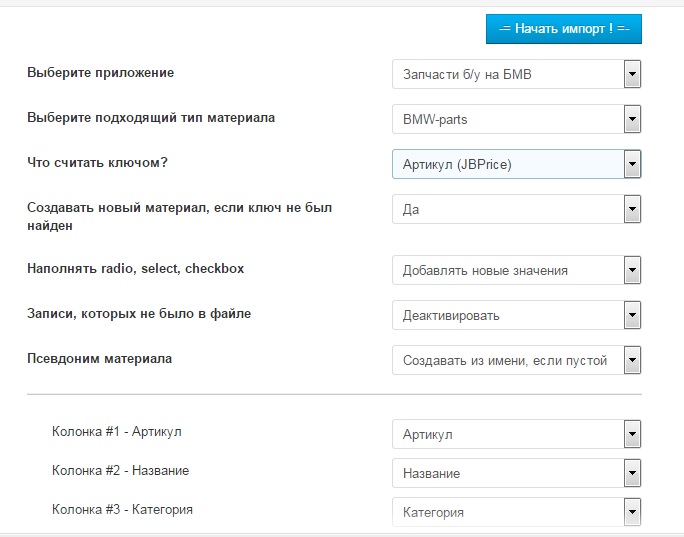684x537 pixels.
Task: Click the 'Записи, которых не было в файле' label
Action: pyautogui.click(x=139, y=313)
